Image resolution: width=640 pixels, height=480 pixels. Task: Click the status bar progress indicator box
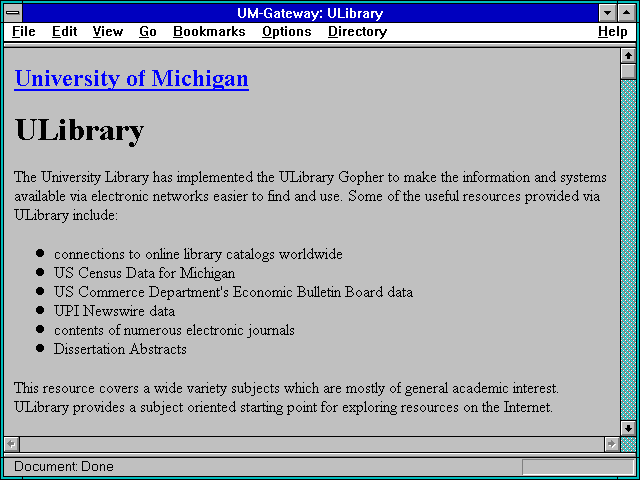578,467
